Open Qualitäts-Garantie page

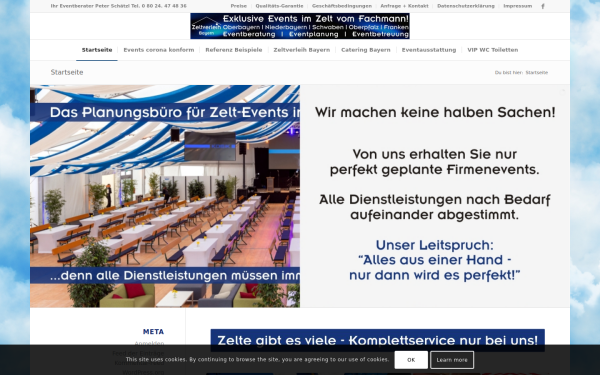pyautogui.click(x=279, y=6)
